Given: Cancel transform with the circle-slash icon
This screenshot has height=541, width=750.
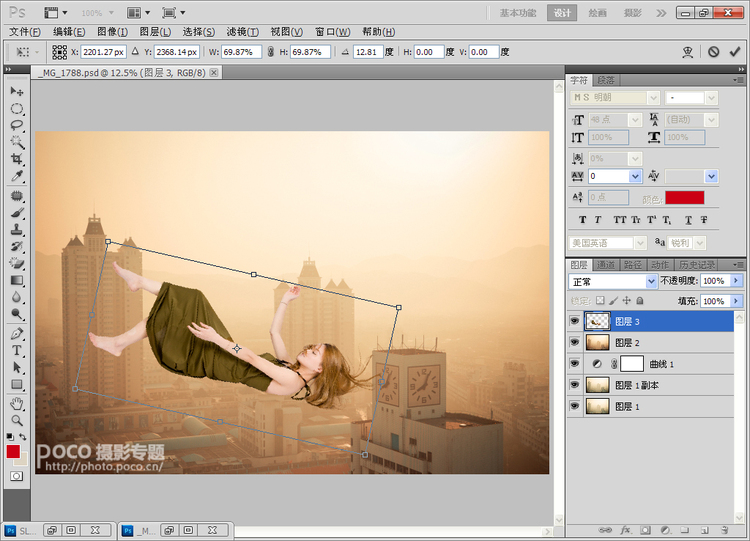Looking at the screenshot, I should coord(714,52).
